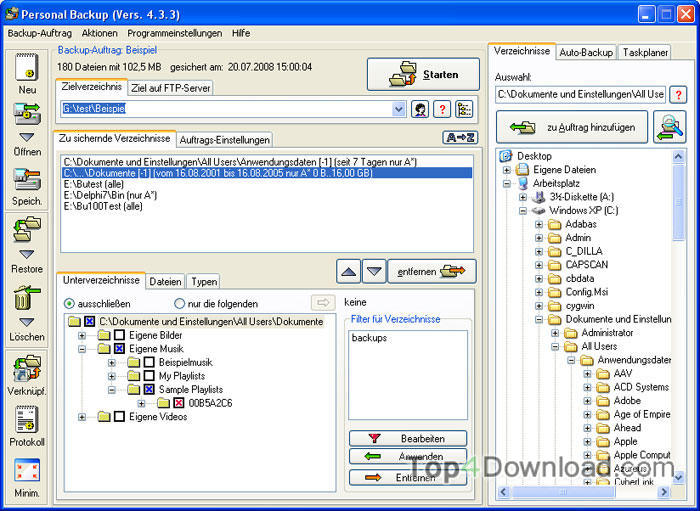This screenshot has width=700, height=511.
Task: Click the down triangle under Öffnen
Action: coord(27,137)
